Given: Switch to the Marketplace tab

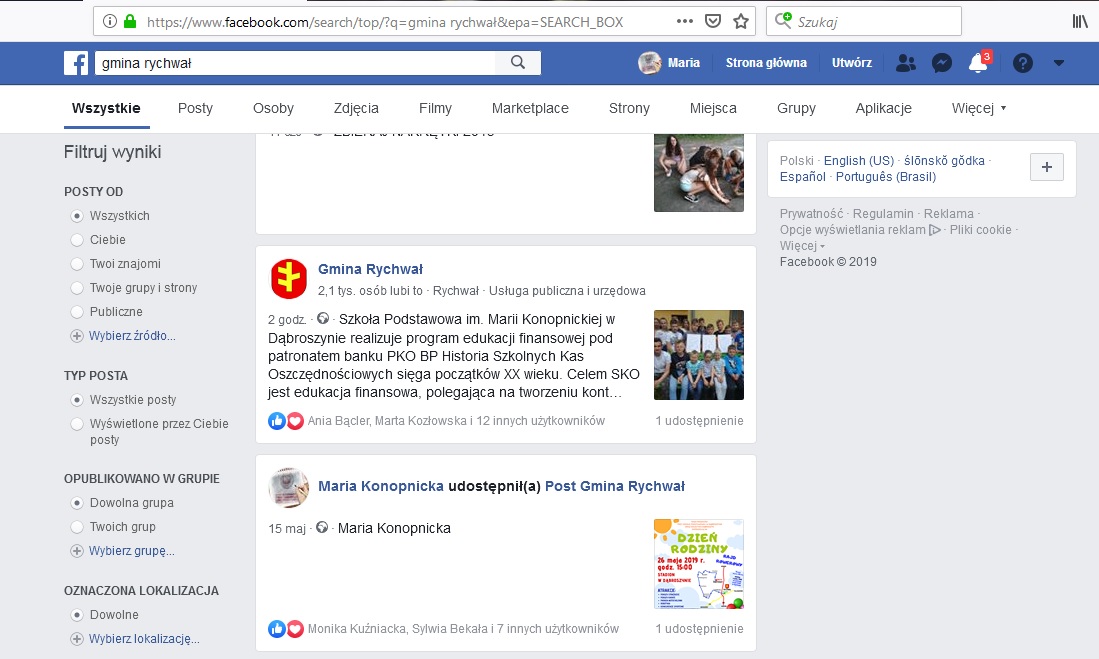Looking at the screenshot, I should coord(530,108).
